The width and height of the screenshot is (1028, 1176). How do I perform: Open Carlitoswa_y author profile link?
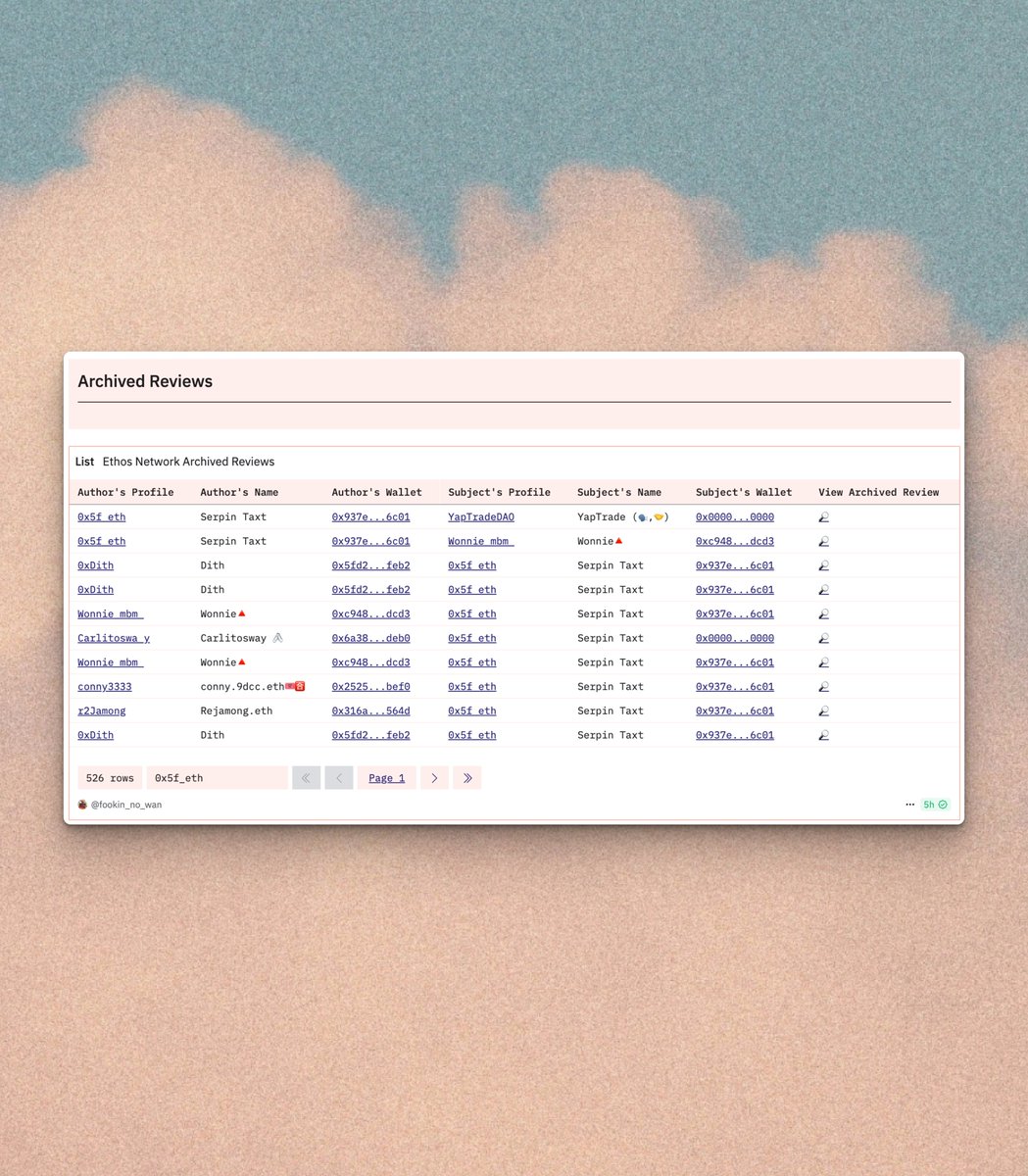(114, 638)
